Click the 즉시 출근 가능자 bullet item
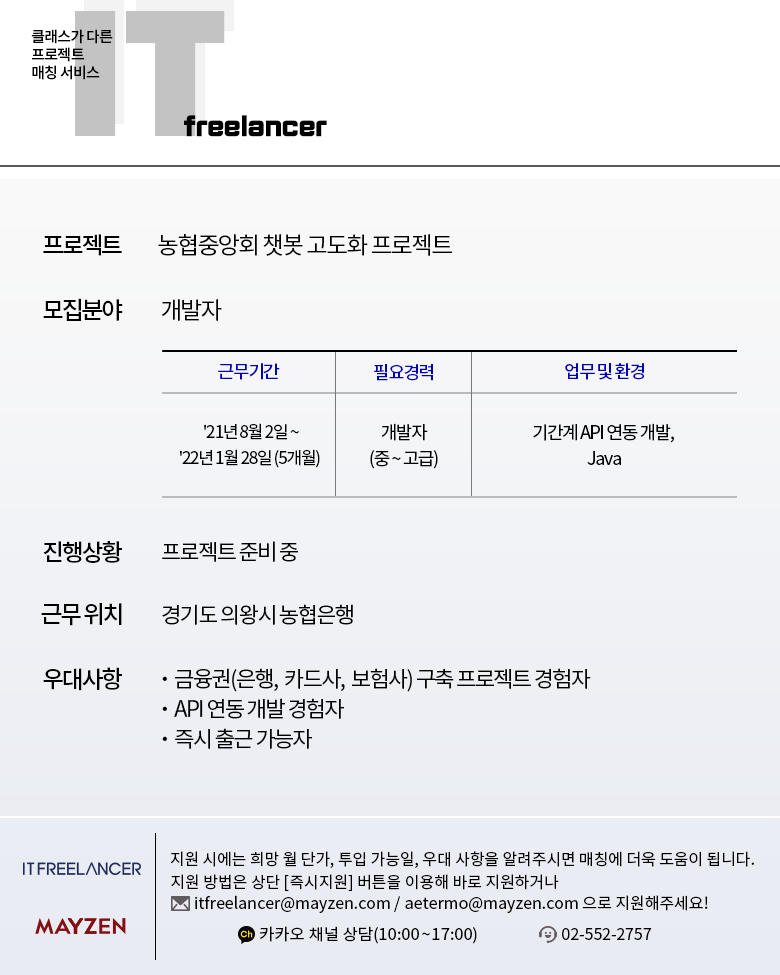This screenshot has height=975, width=780. [x=243, y=739]
